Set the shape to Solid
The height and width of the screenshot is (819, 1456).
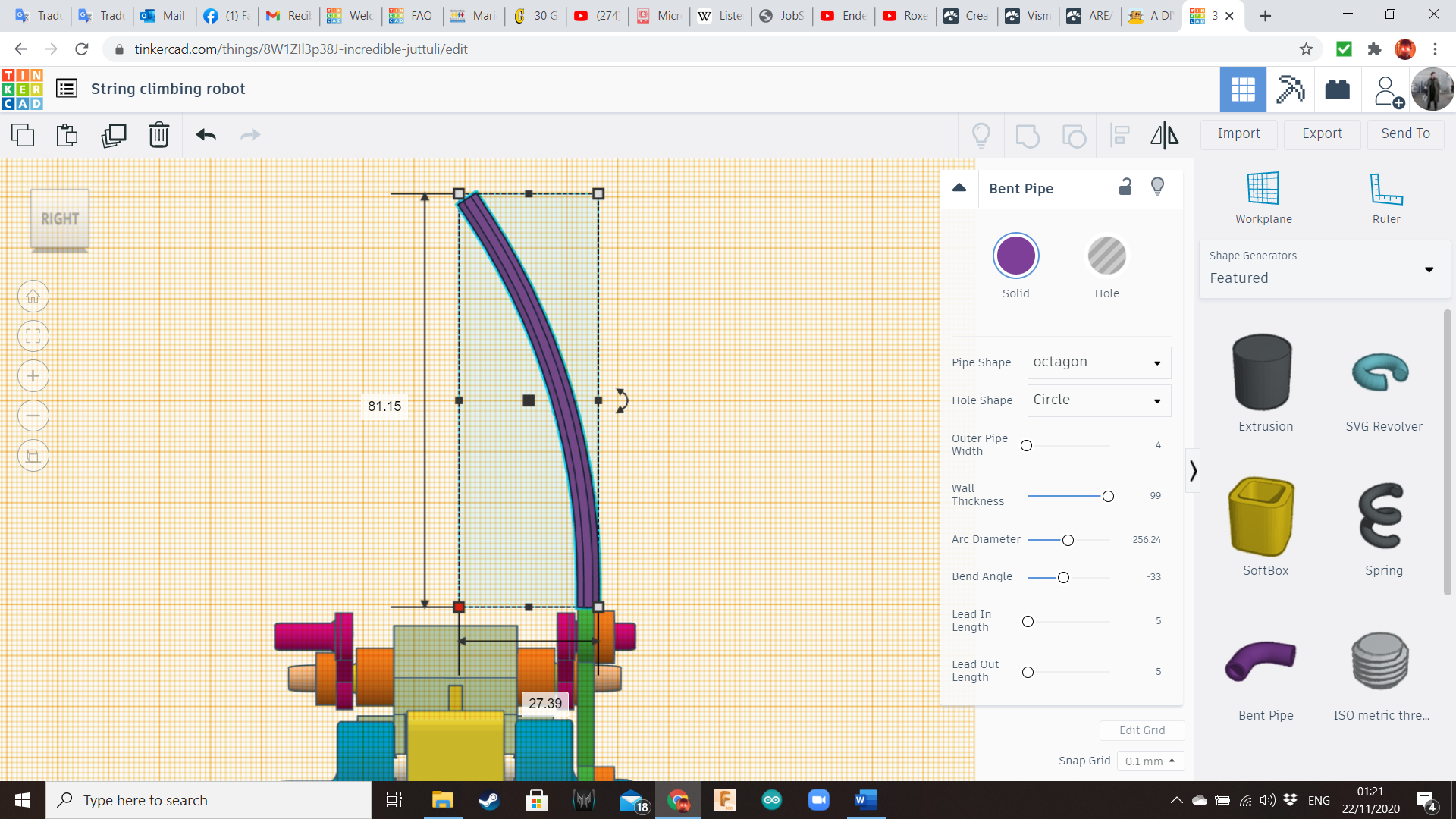point(1015,256)
